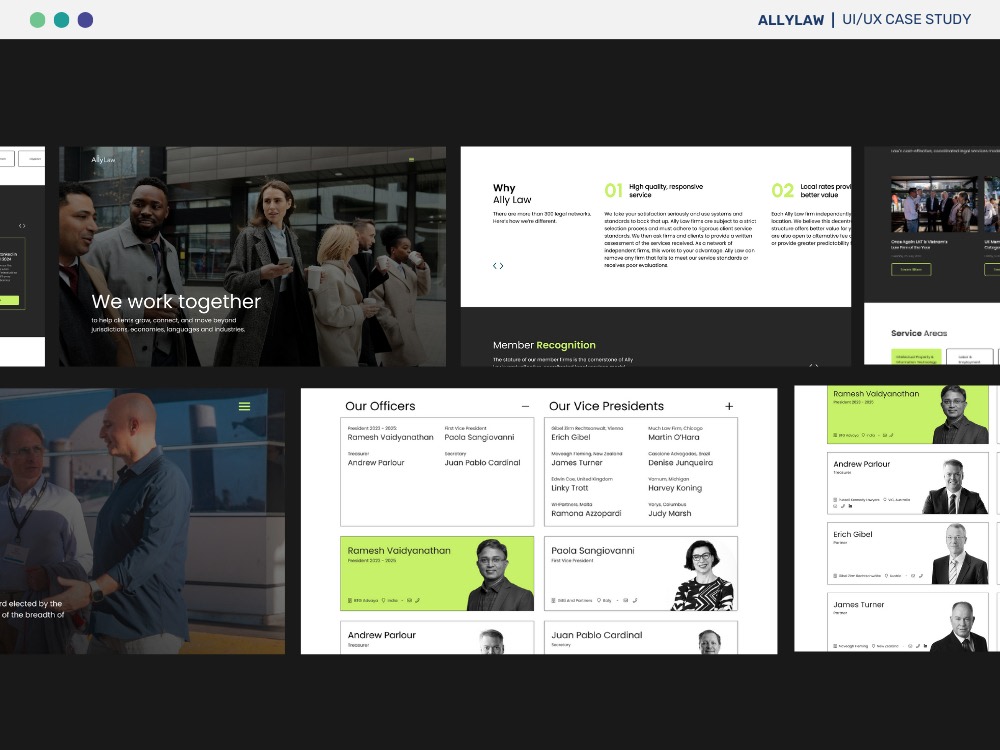The image size is (1000, 750).
Task: Click green button on far-left mockup
Action: click(10, 300)
